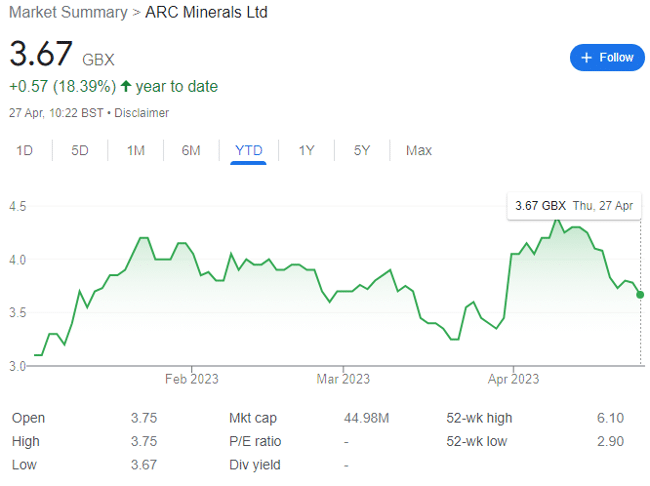Click the 3.67 GBX Thu, 27 Apr tooltip
This screenshot has height=486, width=650.
tap(574, 206)
